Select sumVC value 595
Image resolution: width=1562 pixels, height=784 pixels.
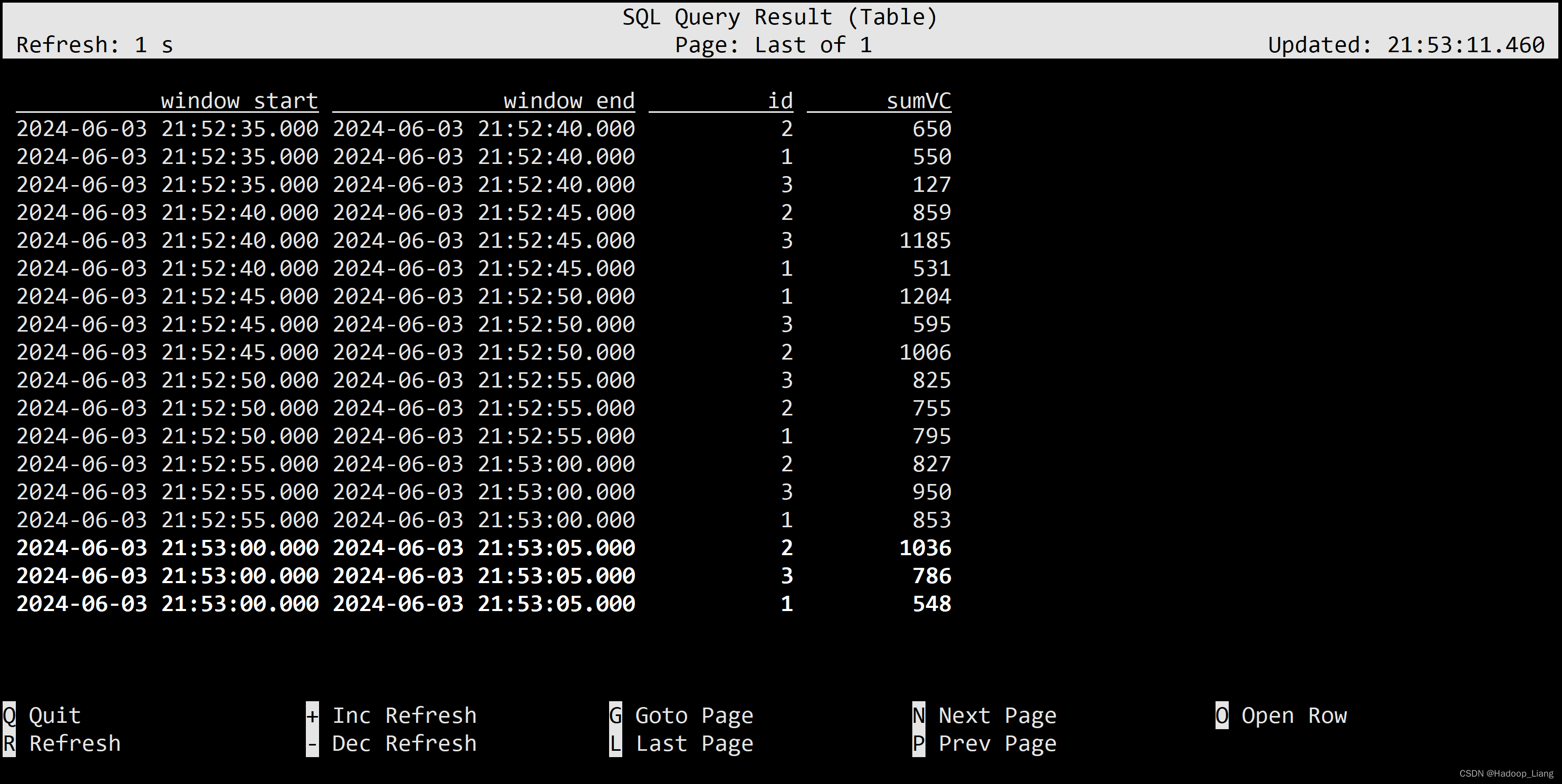[932, 324]
